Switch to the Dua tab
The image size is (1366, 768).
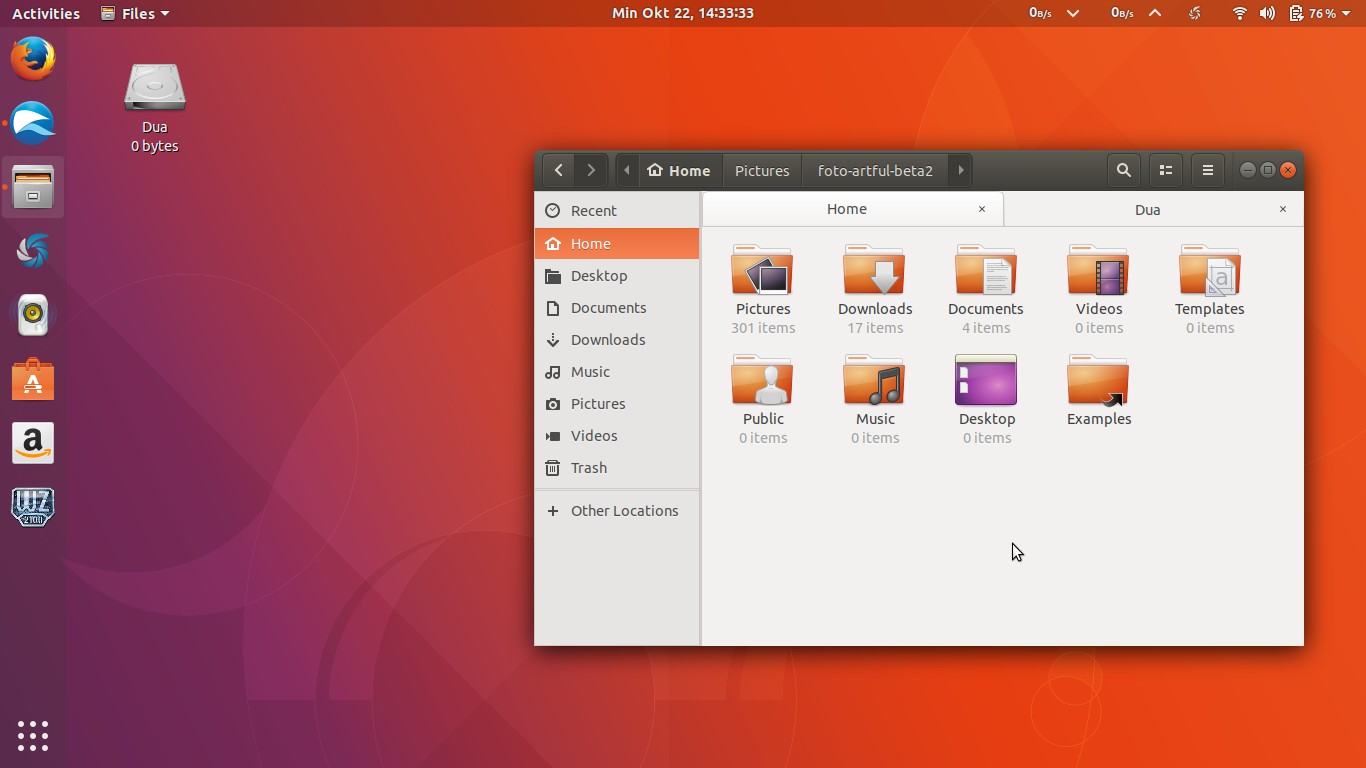[x=1147, y=210]
